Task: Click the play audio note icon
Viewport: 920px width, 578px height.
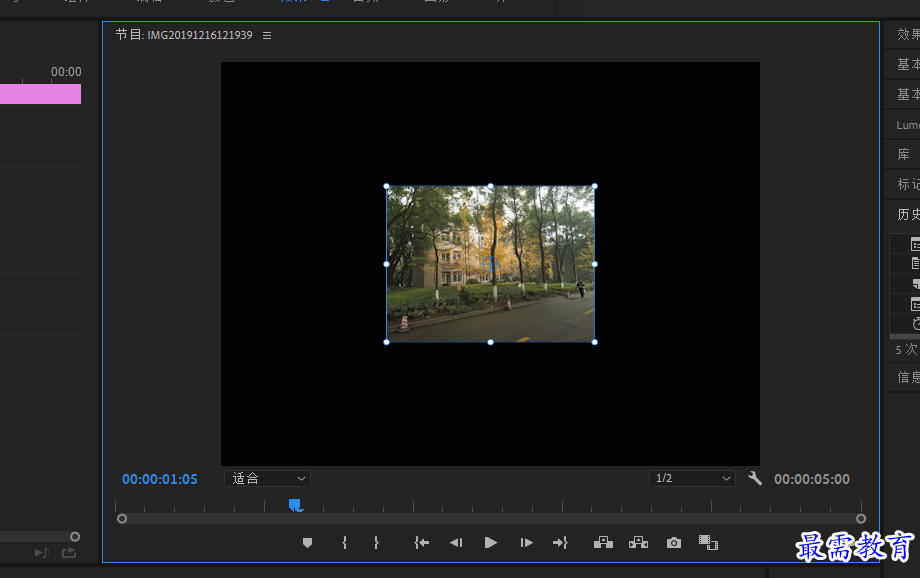Action: 42,552
